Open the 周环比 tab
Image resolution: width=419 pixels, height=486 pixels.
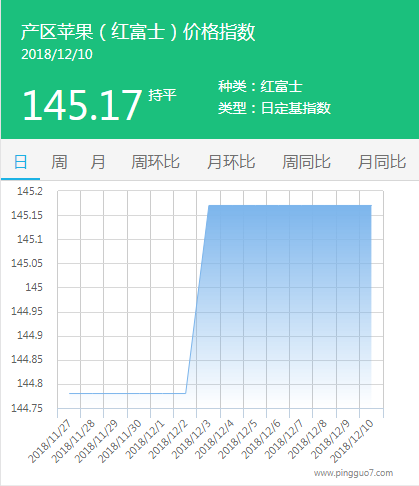click(x=155, y=162)
